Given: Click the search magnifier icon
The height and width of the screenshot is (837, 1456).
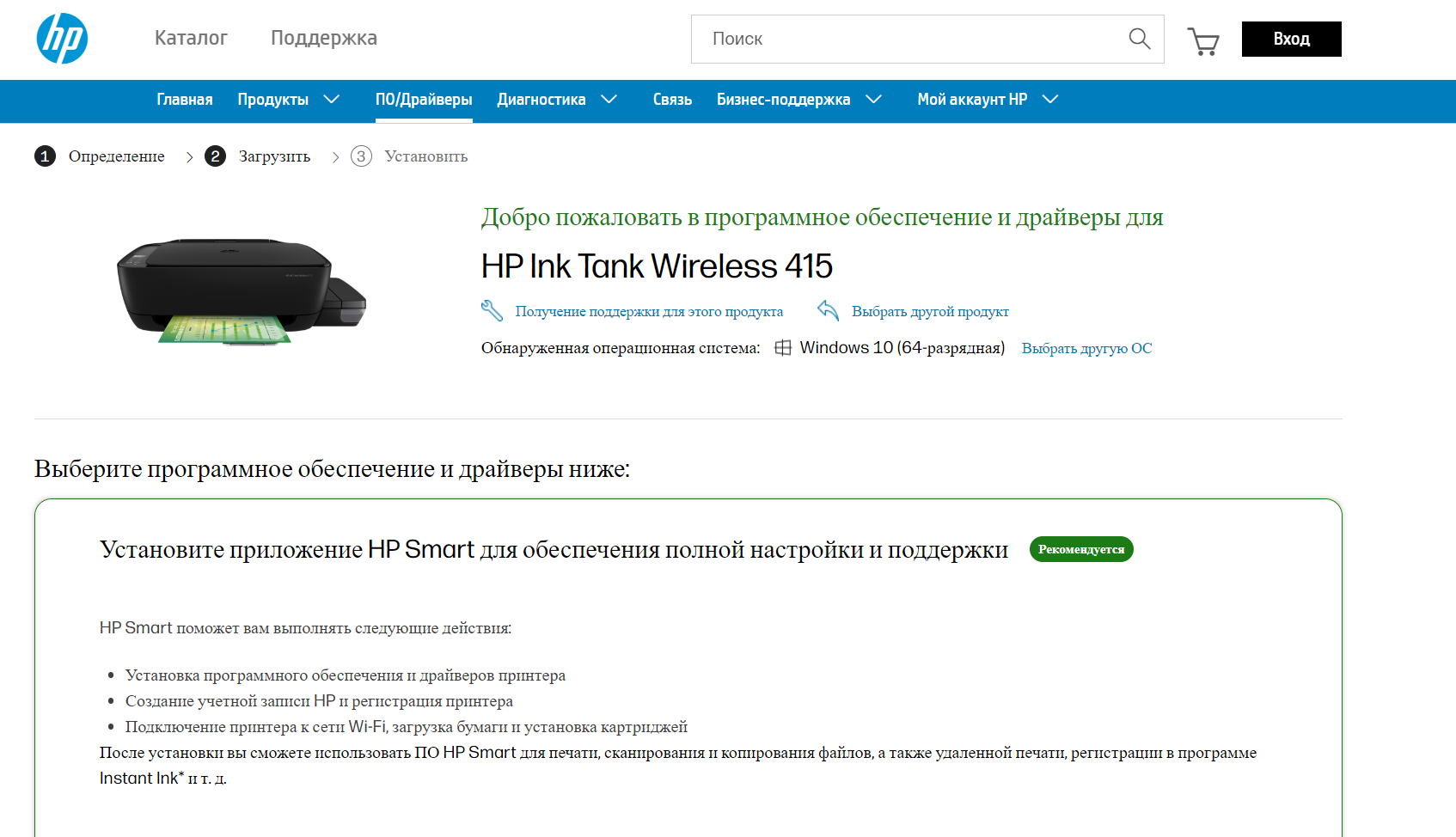Looking at the screenshot, I should [1139, 39].
